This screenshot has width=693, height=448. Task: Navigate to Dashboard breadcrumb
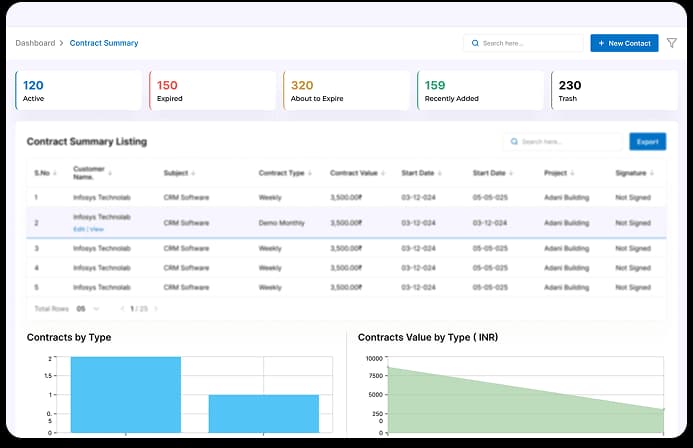click(x=35, y=43)
